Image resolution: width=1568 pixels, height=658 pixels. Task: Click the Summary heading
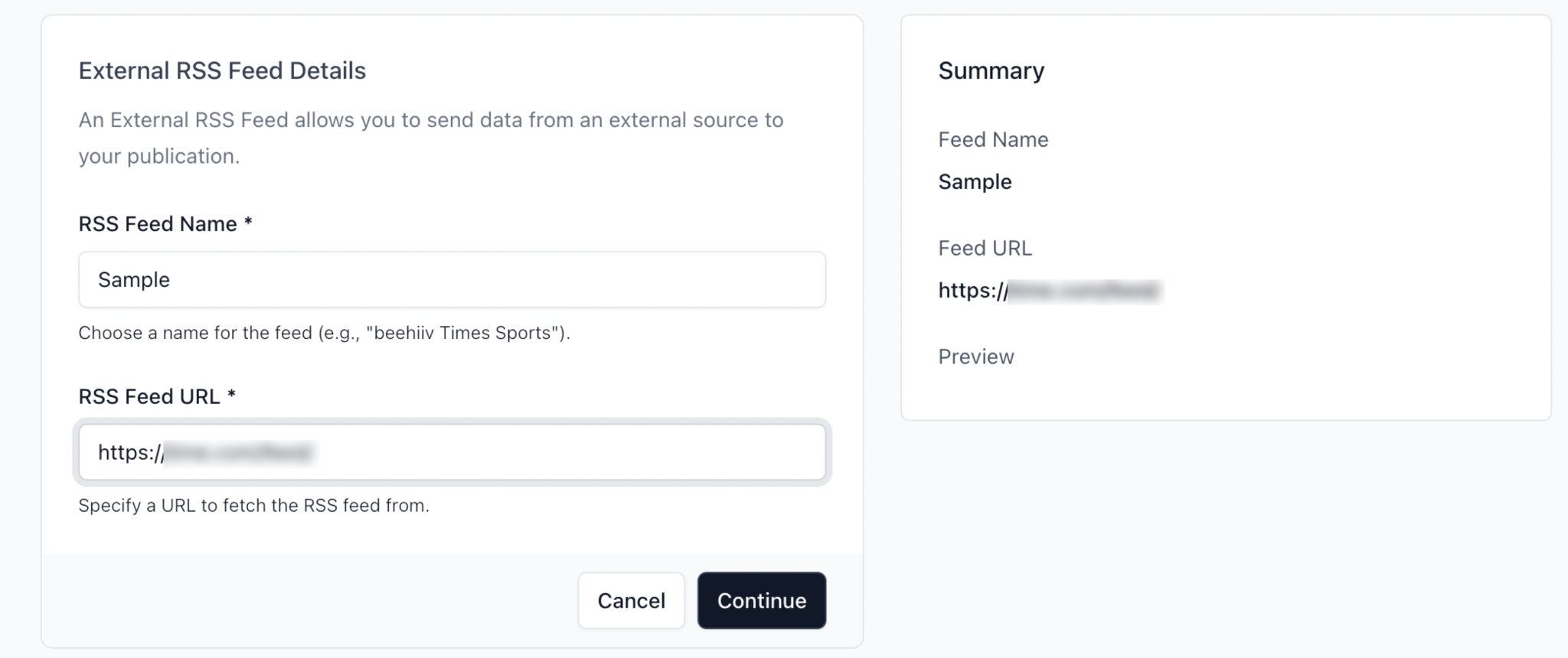click(991, 70)
